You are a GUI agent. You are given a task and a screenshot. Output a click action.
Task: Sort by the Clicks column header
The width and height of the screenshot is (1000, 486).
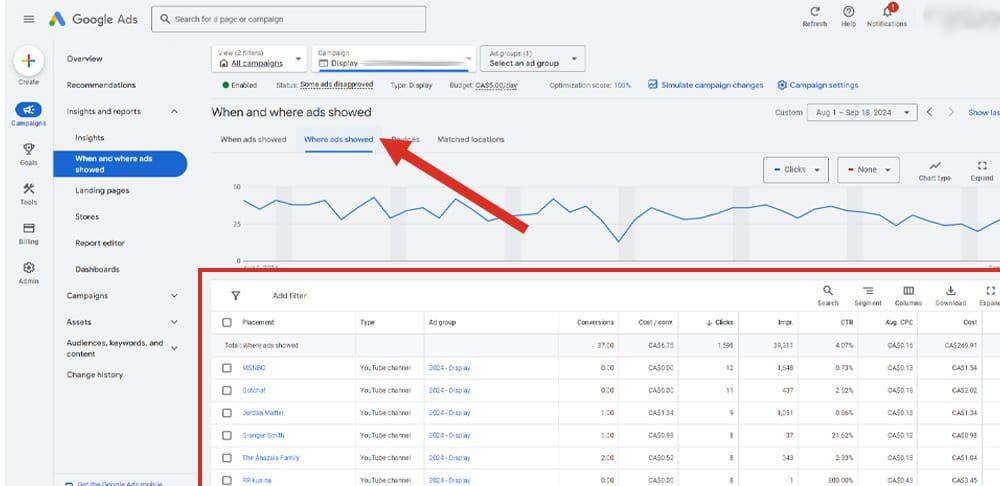click(719, 323)
